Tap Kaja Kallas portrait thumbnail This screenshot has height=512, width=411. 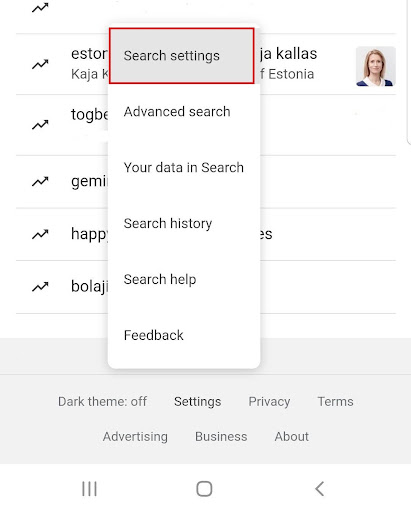376,67
